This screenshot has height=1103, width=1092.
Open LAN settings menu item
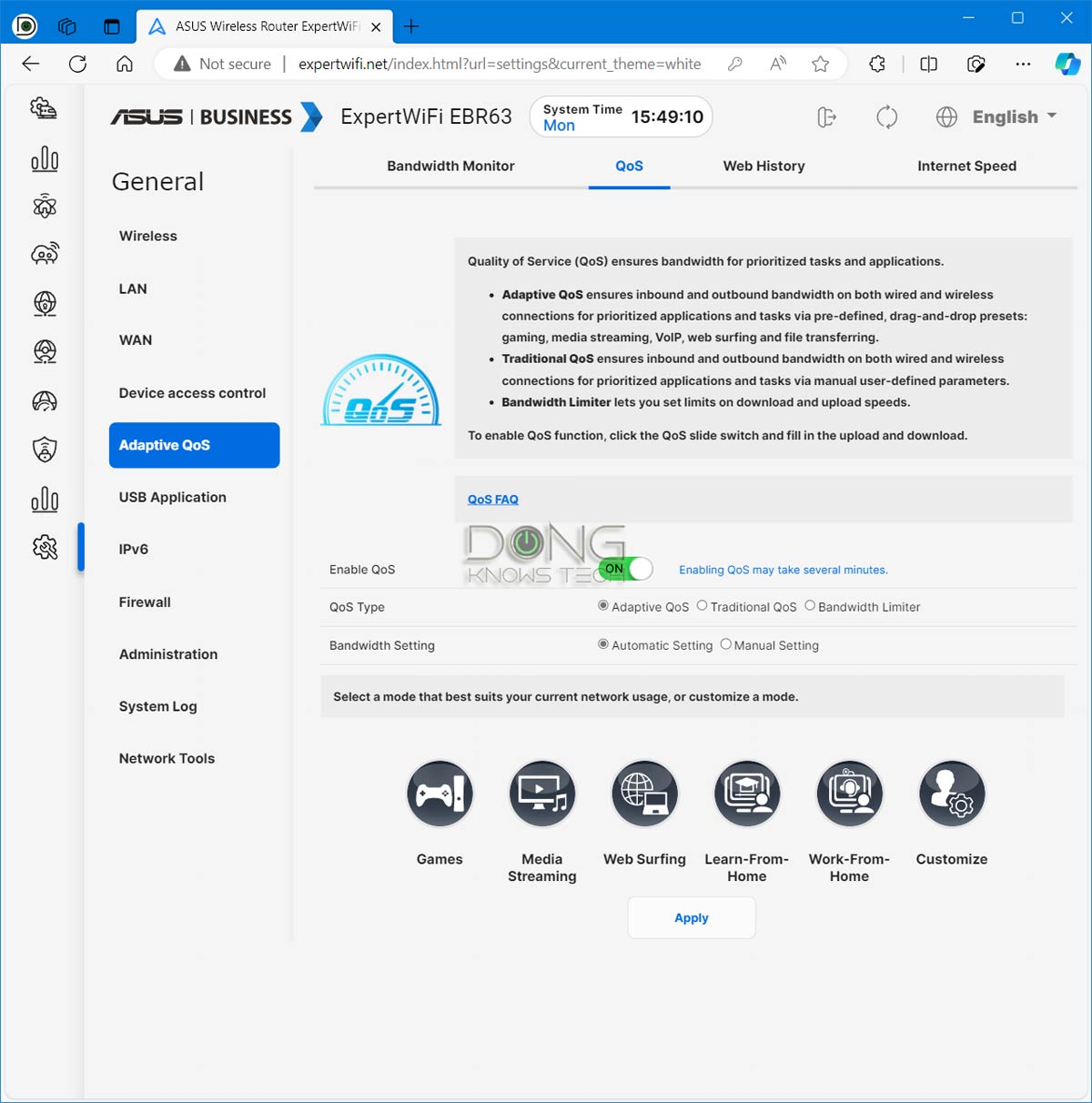[133, 288]
